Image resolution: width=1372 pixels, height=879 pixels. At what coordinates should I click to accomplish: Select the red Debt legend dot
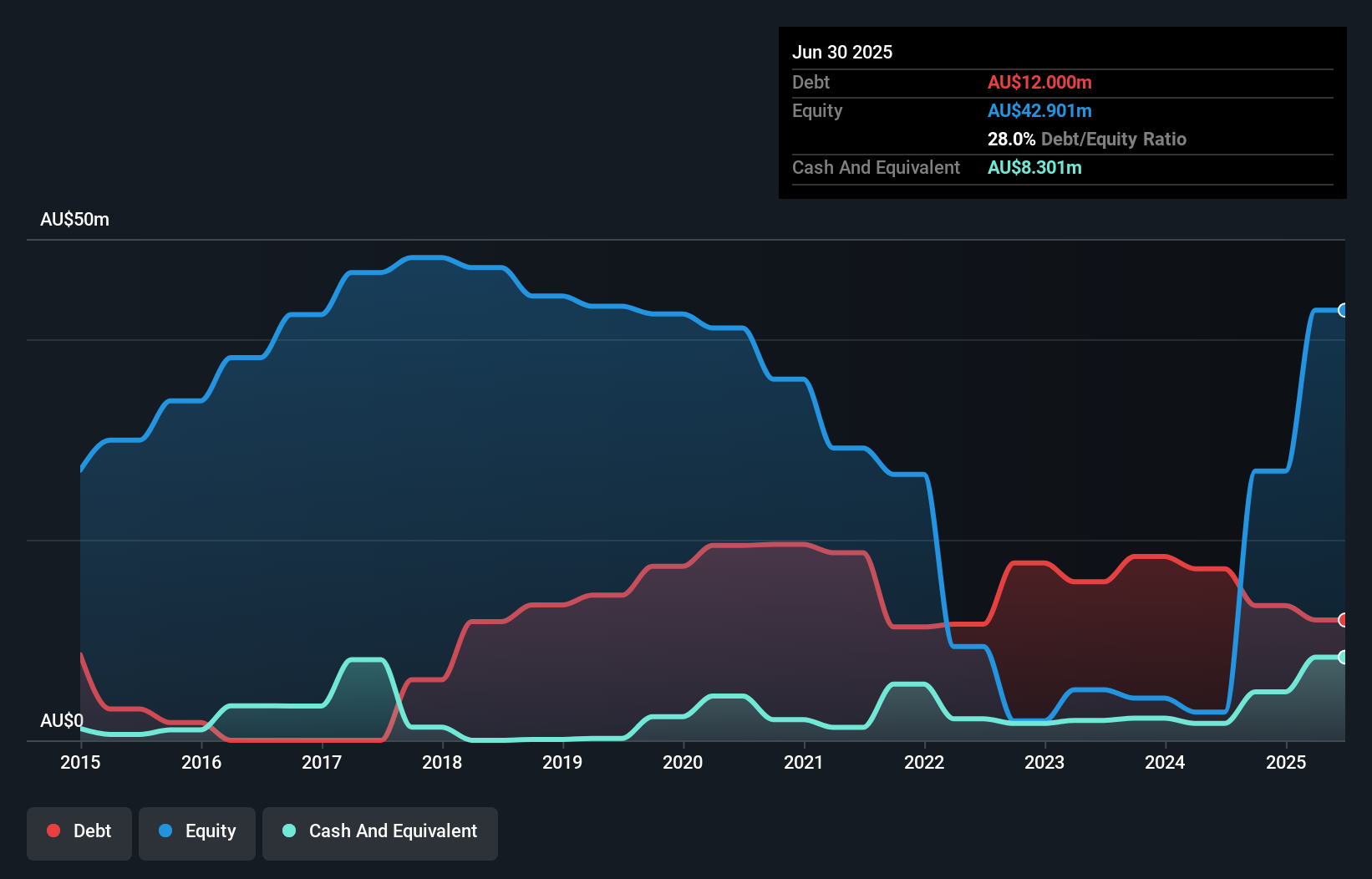pyautogui.click(x=53, y=831)
